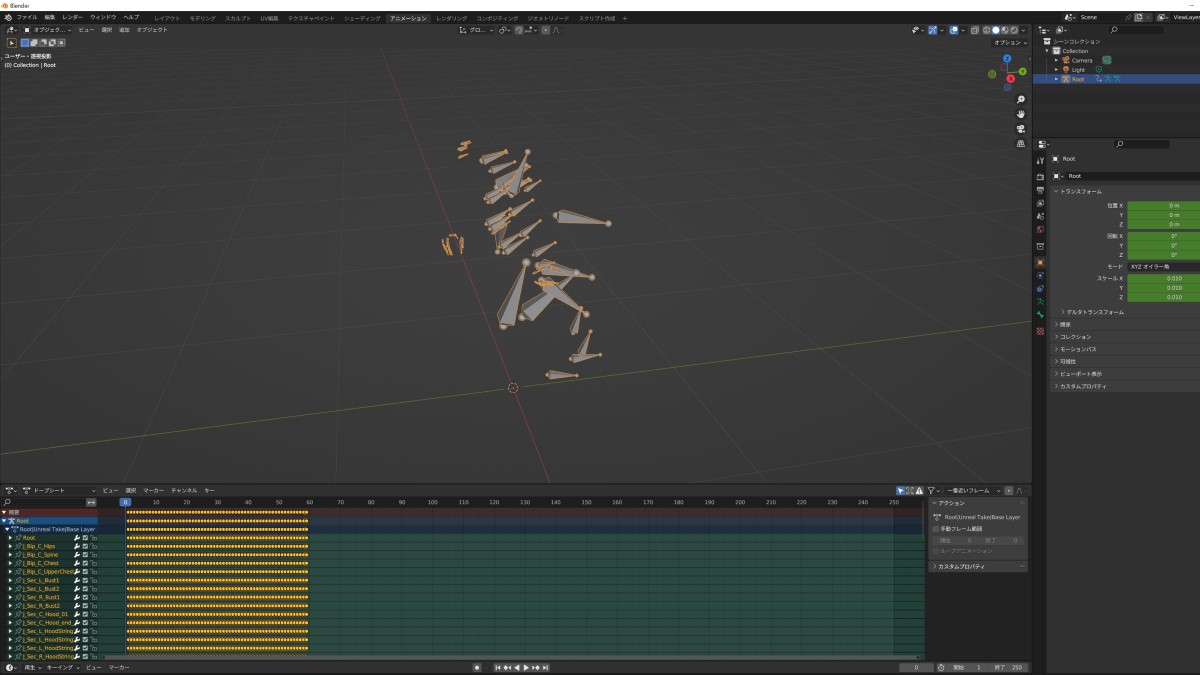Open the Bone Constraints (checker) properties tab icon
The image size is (1200, 675).
click(1040, 330)
